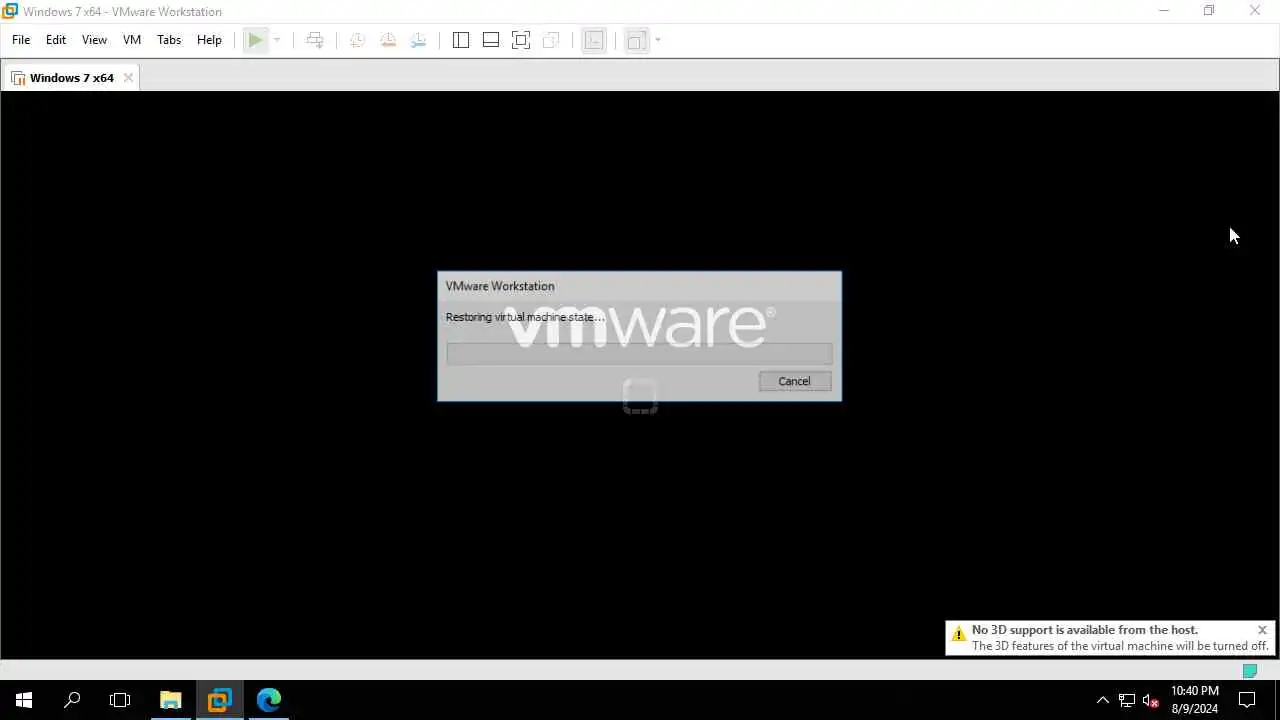
Task: Click the stretch guest display icon
Action: point(637,40)
